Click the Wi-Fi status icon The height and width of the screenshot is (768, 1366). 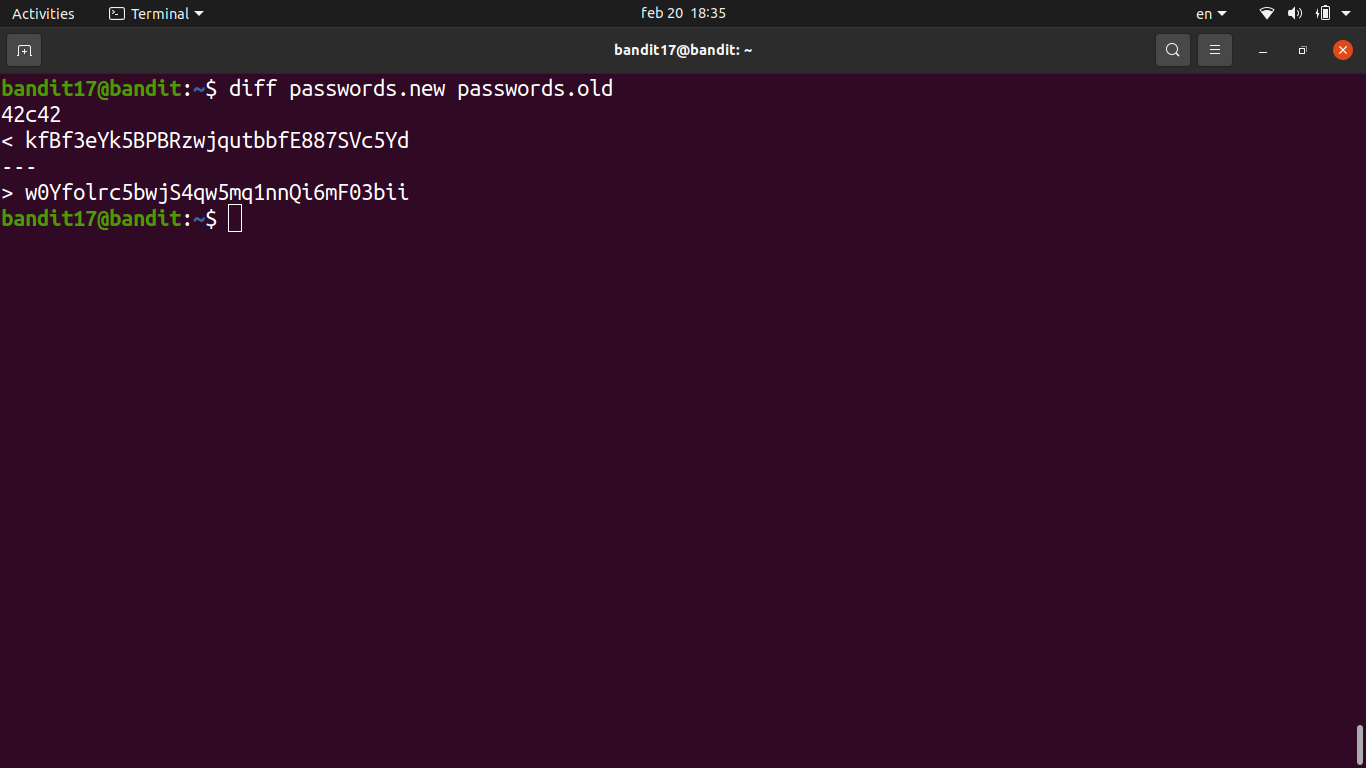[x=1267, y=13]
